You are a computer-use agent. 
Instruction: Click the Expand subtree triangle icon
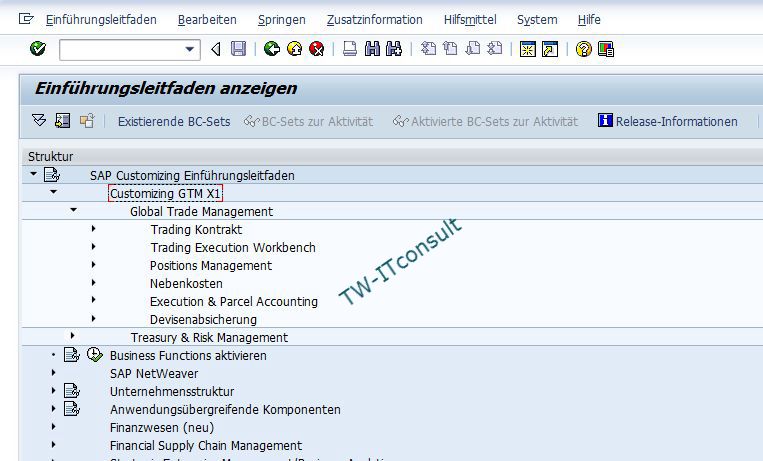[39, 120]
